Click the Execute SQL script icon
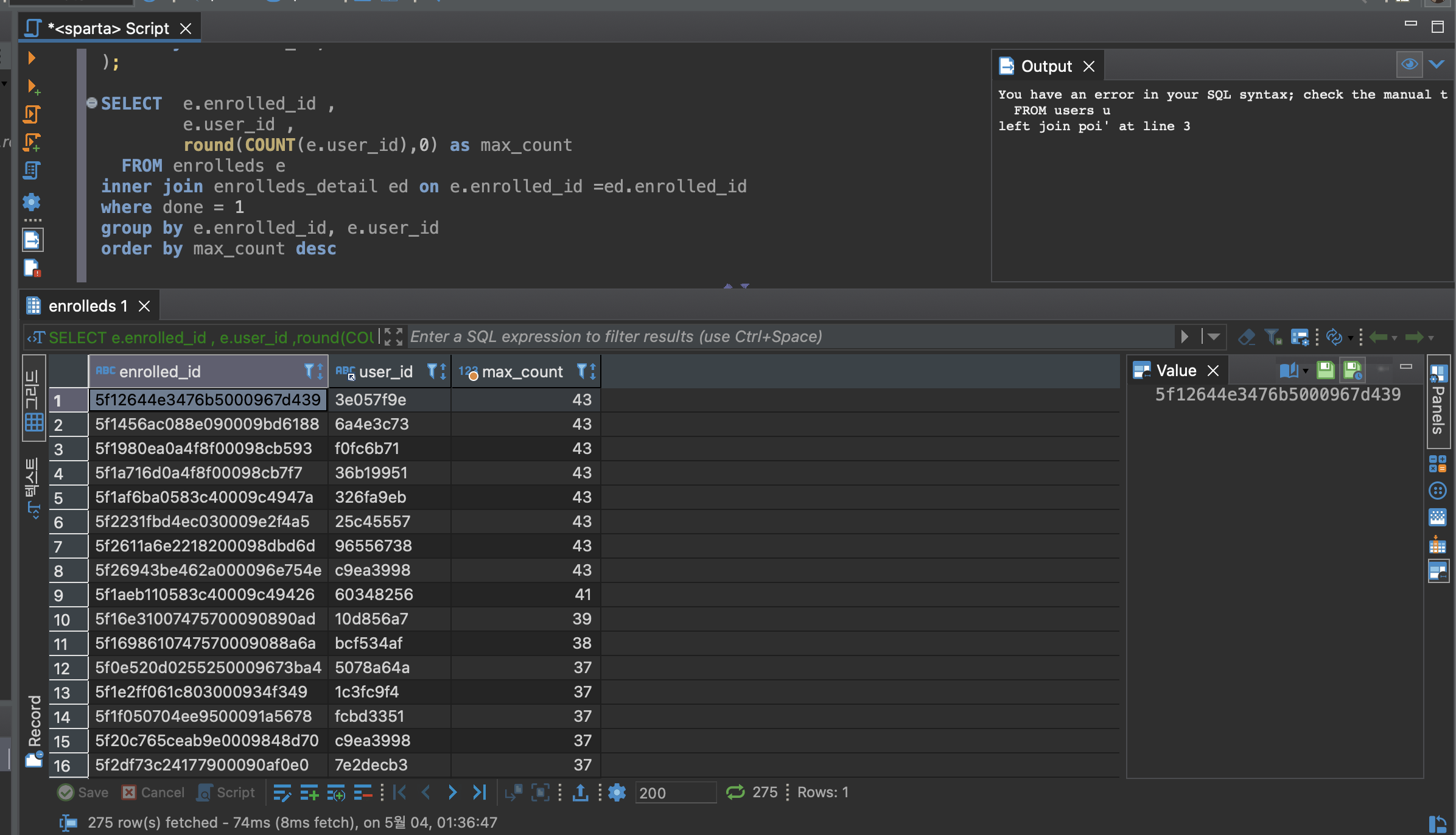This screenshot has width=1456, height=835. pos(32,114)
